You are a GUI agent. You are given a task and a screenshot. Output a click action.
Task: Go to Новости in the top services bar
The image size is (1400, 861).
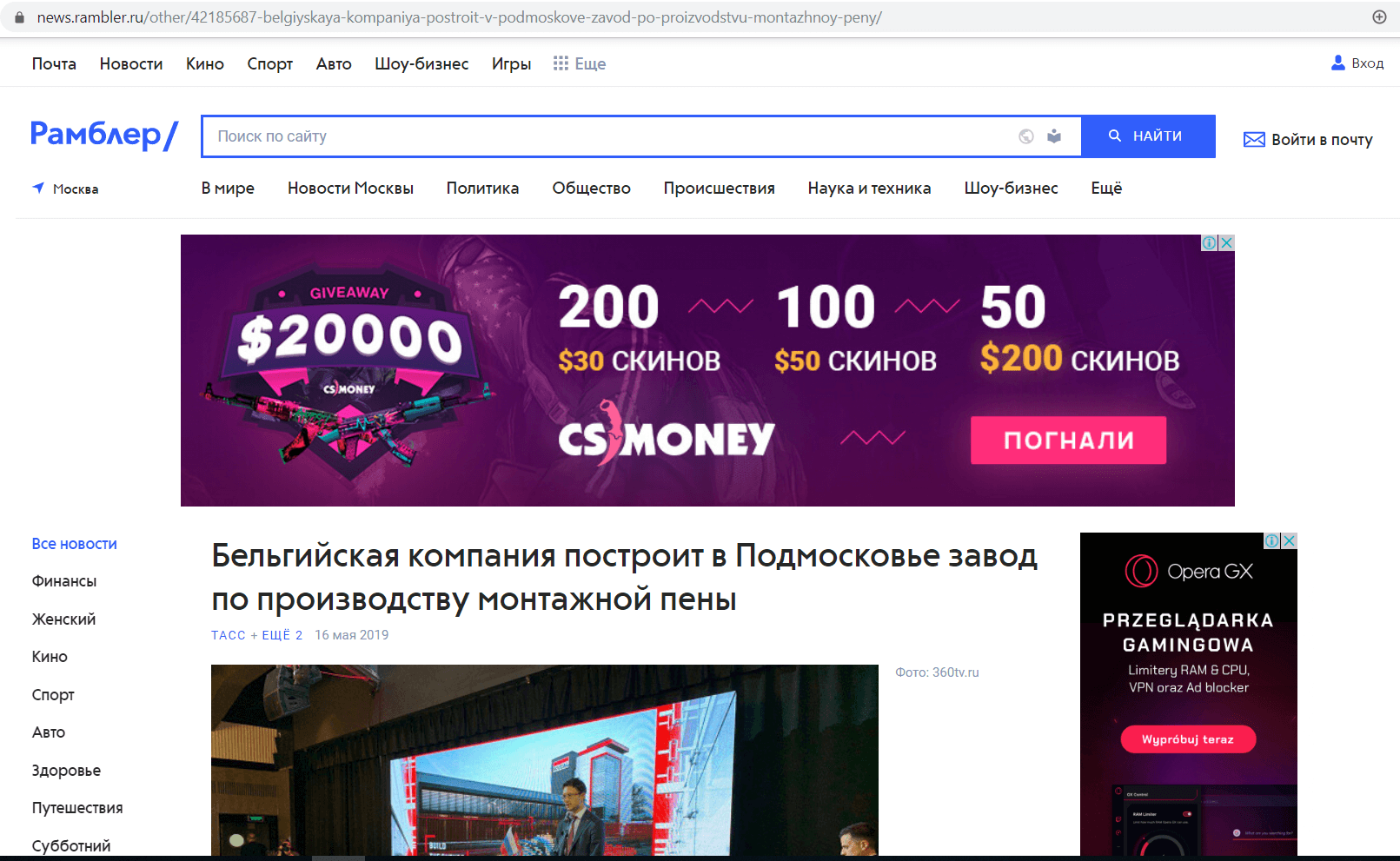(131, 63)
